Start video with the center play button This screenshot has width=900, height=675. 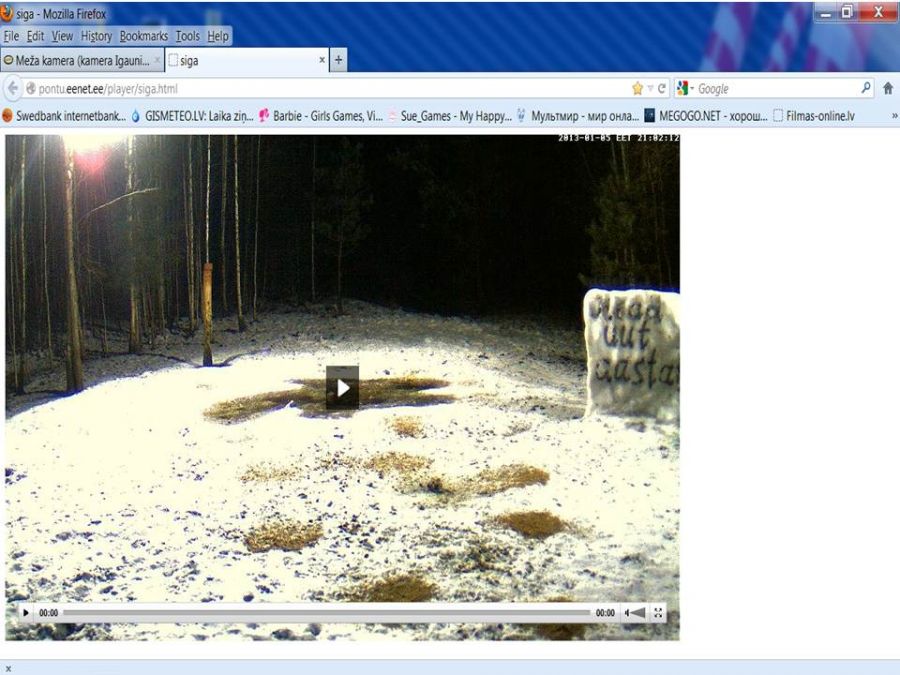343,388
